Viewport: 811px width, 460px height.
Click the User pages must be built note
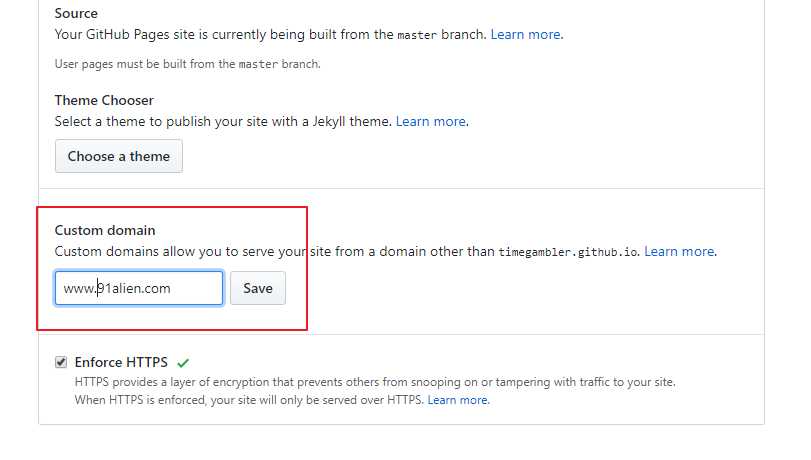coord(187,64)
